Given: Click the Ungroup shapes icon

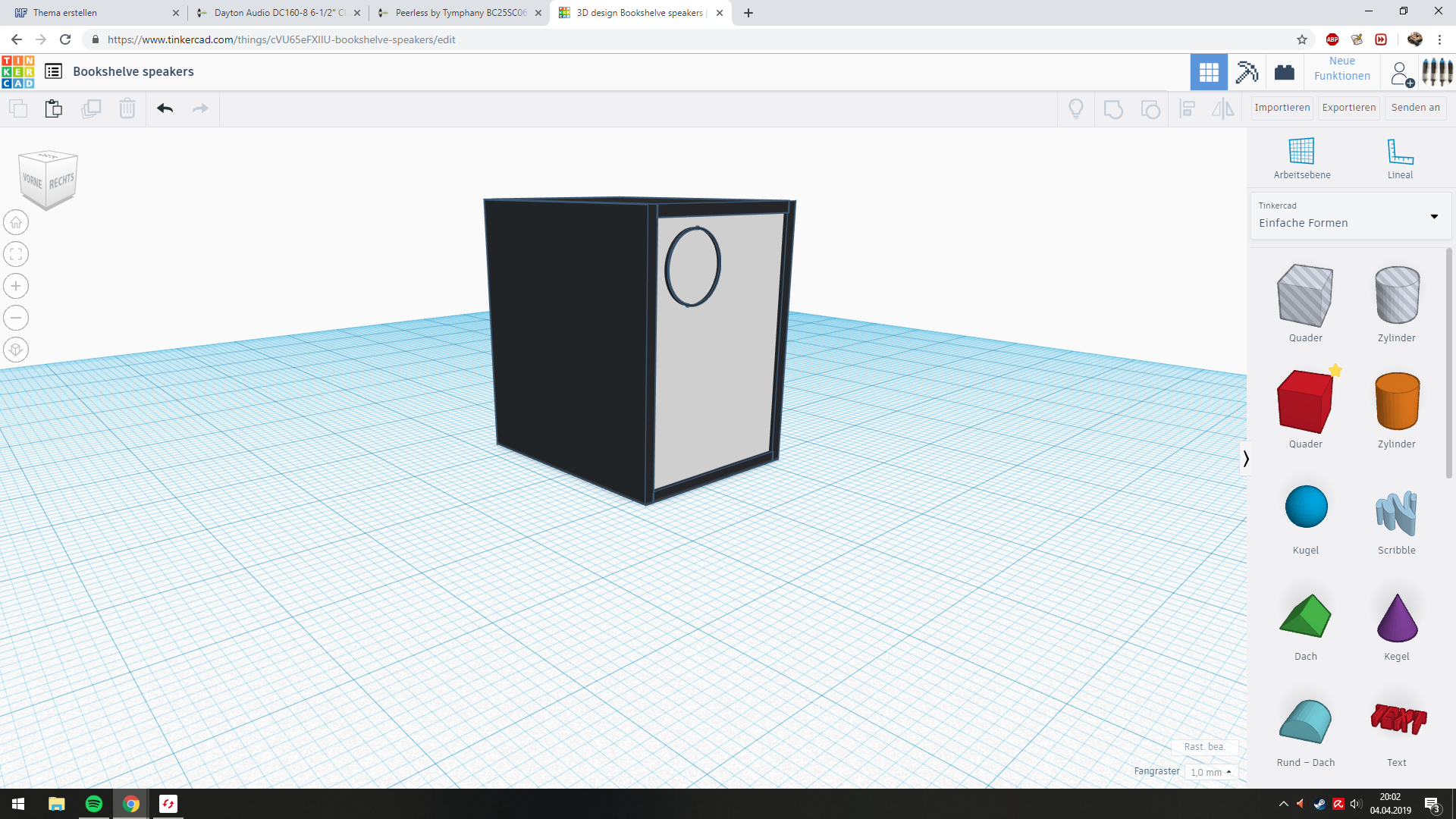Looking at the screenshot, I should [1150, 109].
